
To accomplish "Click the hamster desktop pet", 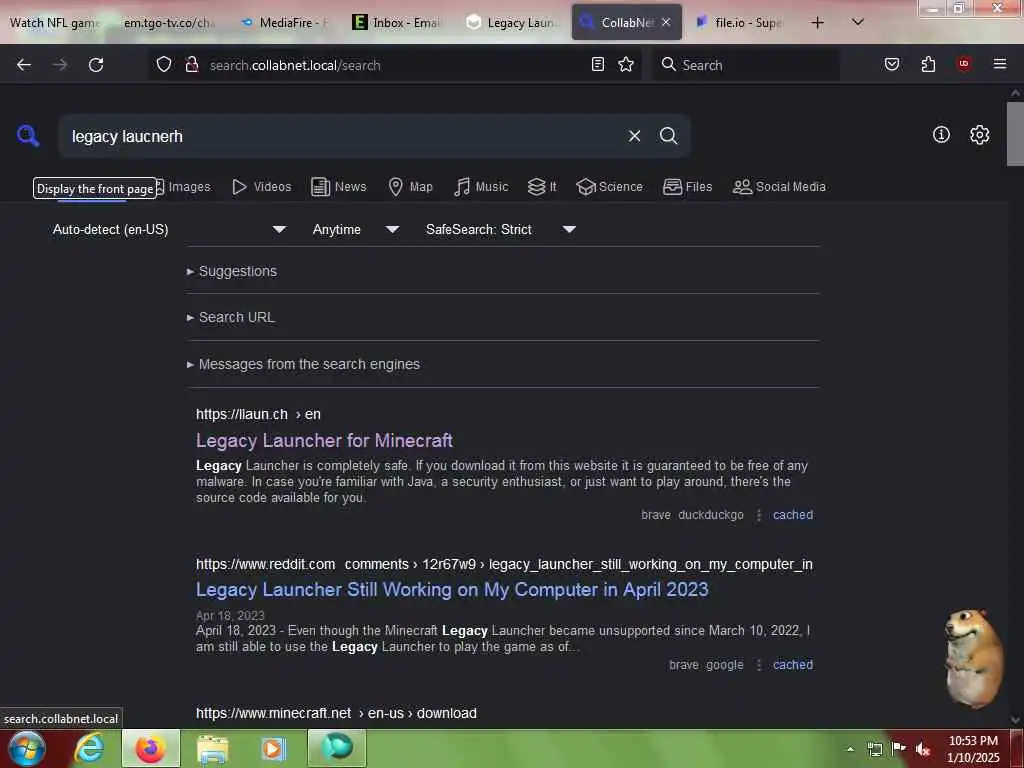I will (x=972, y=658).
